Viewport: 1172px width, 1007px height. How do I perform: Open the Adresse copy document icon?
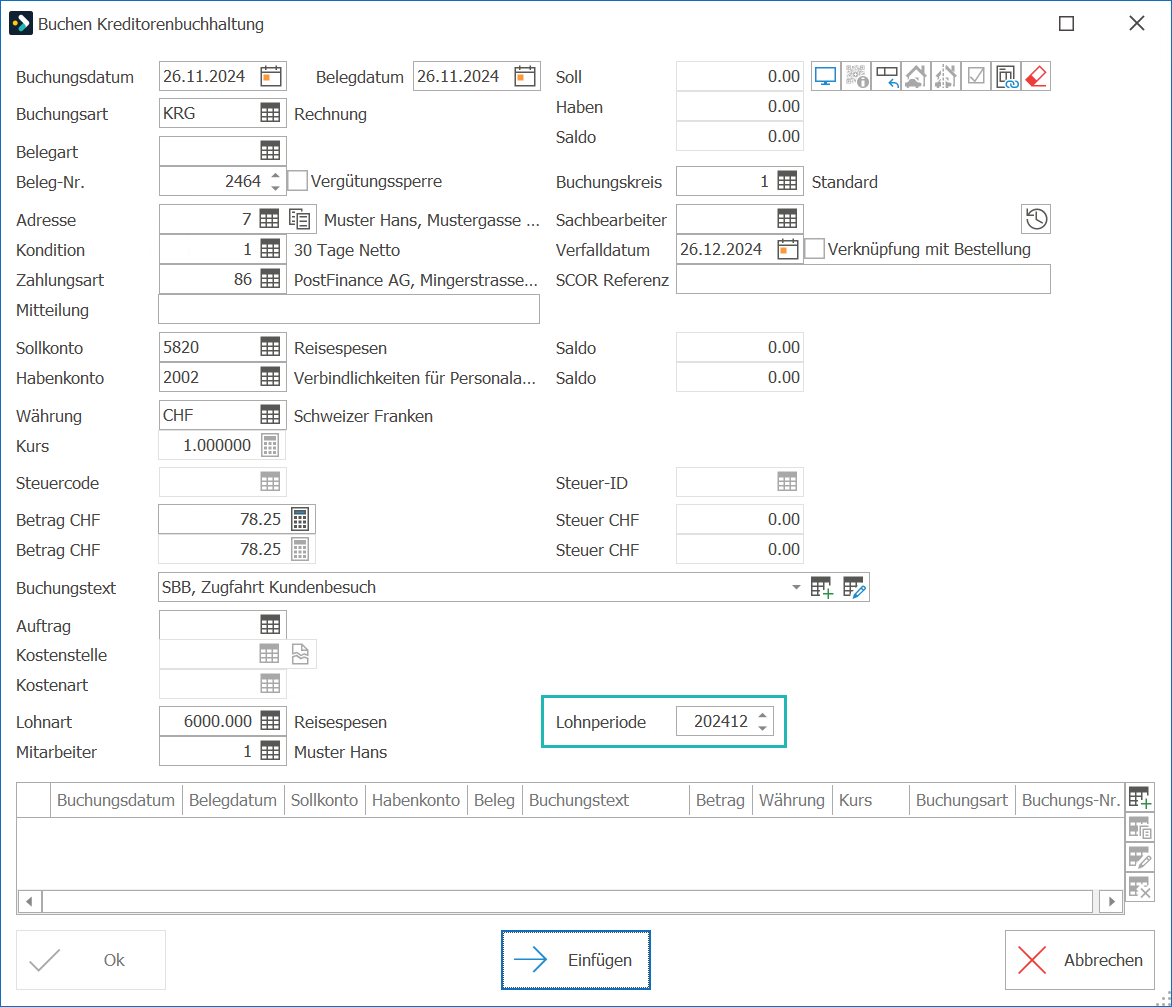(x=300, y=220)
